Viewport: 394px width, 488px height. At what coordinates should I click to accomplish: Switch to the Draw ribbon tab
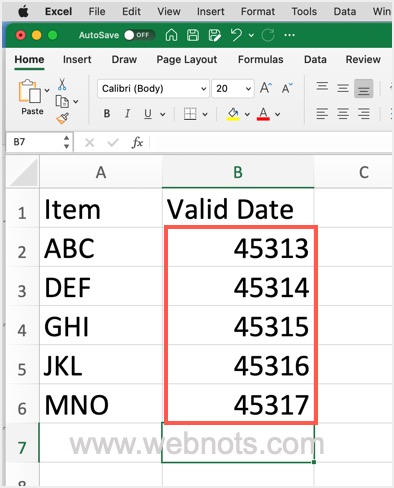[x=124, y=59]
